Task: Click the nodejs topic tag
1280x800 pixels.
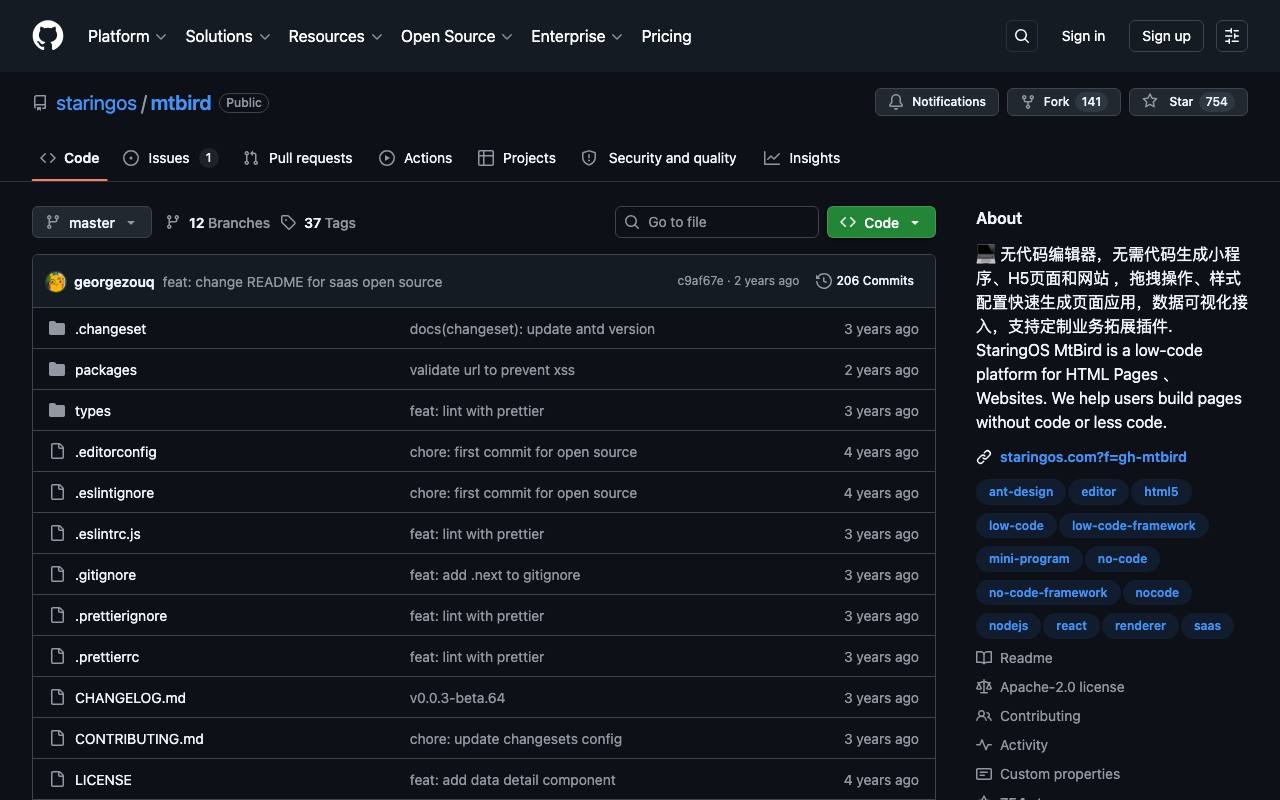Action: point(1008,626)
